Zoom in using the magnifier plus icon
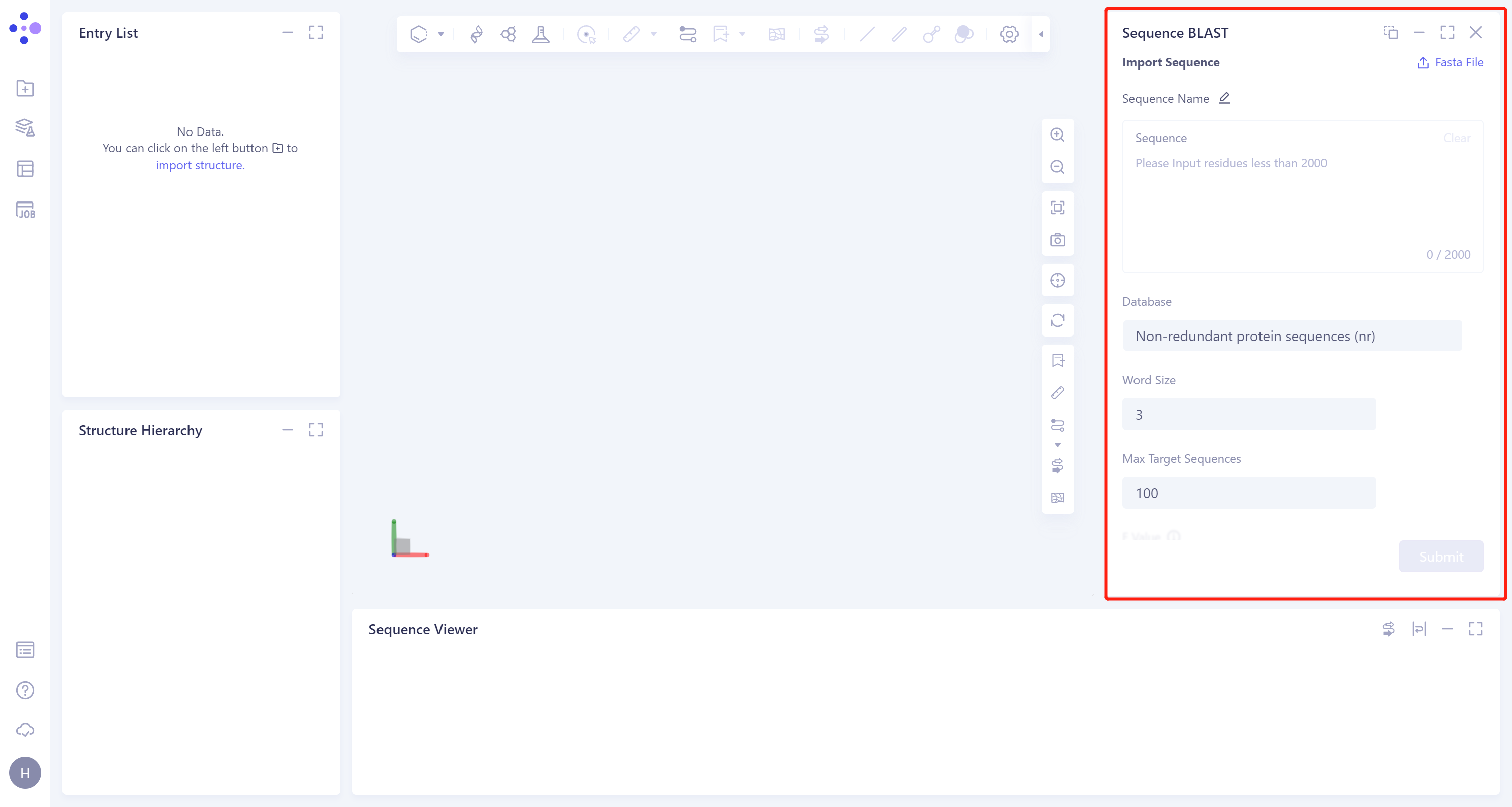Screen dimensions: 1512x807 click(x=1058, y=135)
